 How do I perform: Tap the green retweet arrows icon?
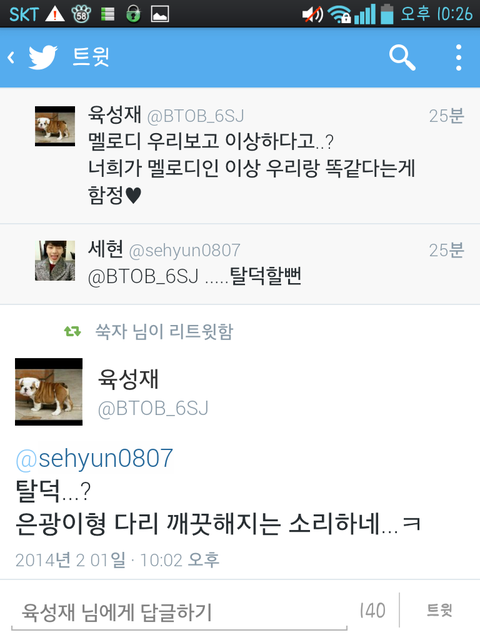[72, 331]
